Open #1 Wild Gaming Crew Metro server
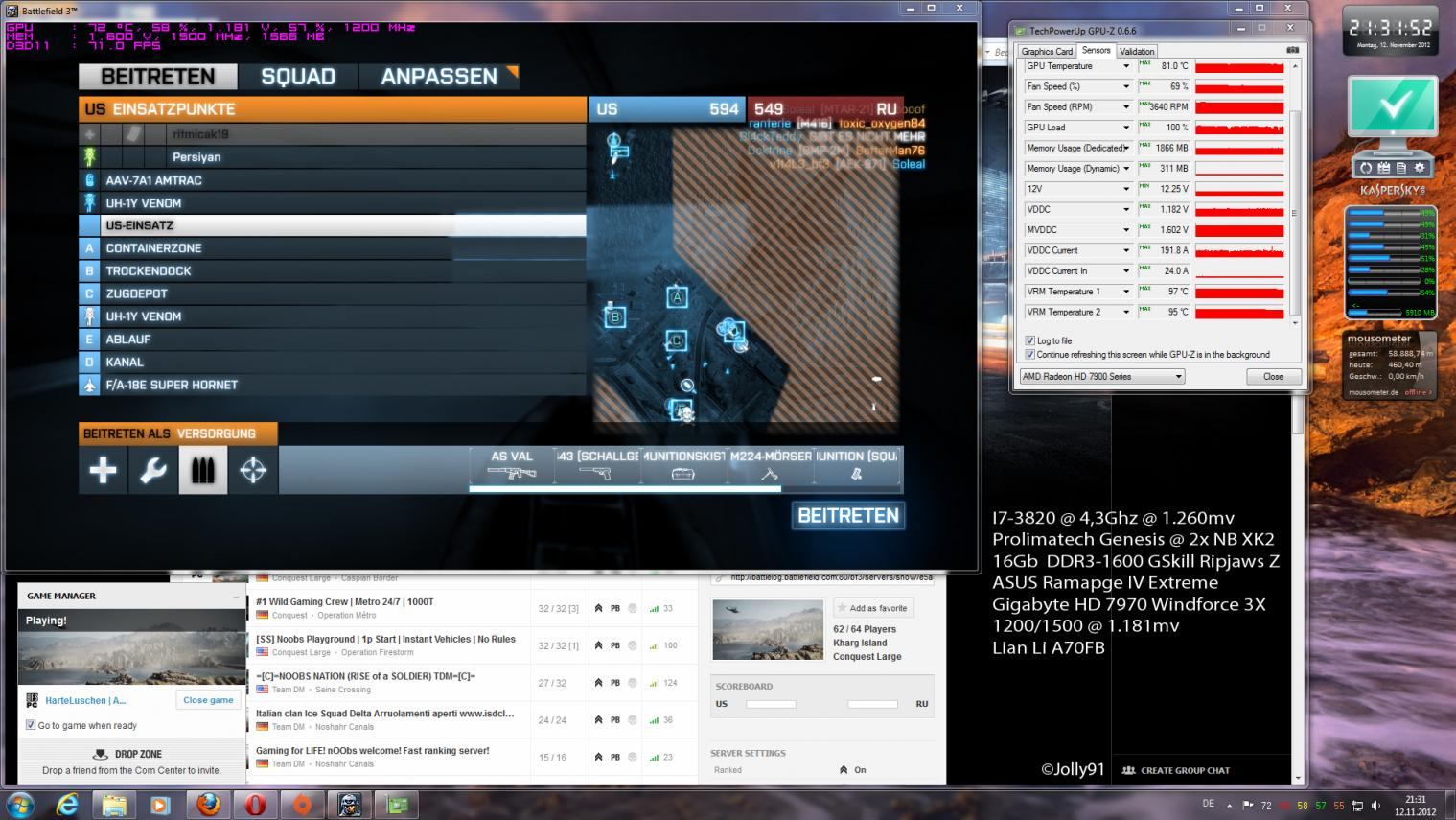Image resolution: width=1456 pixels, height=820 pixels. tap(344, 601)
